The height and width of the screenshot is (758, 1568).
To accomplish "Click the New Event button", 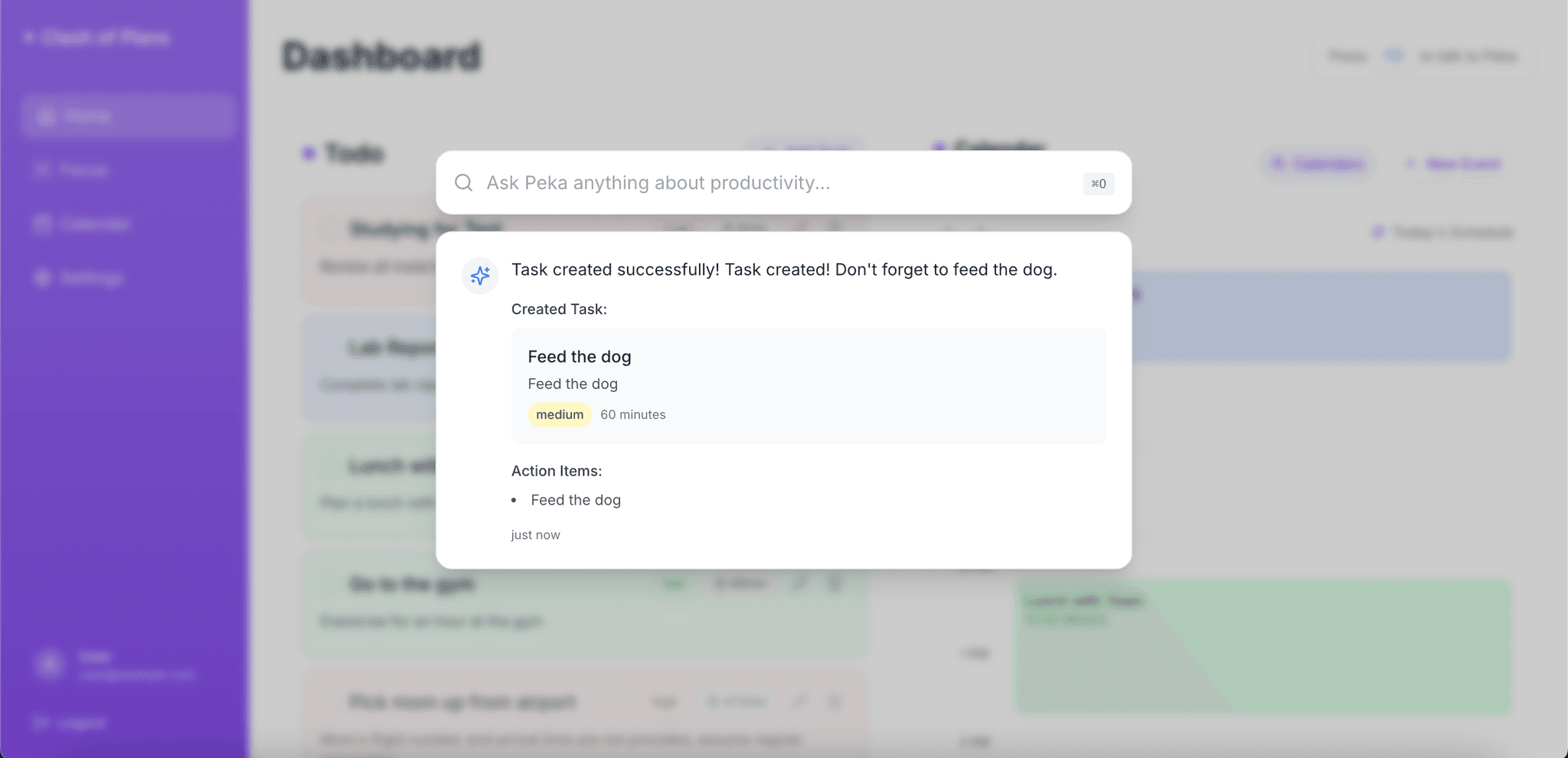I will coord(1452,164).
